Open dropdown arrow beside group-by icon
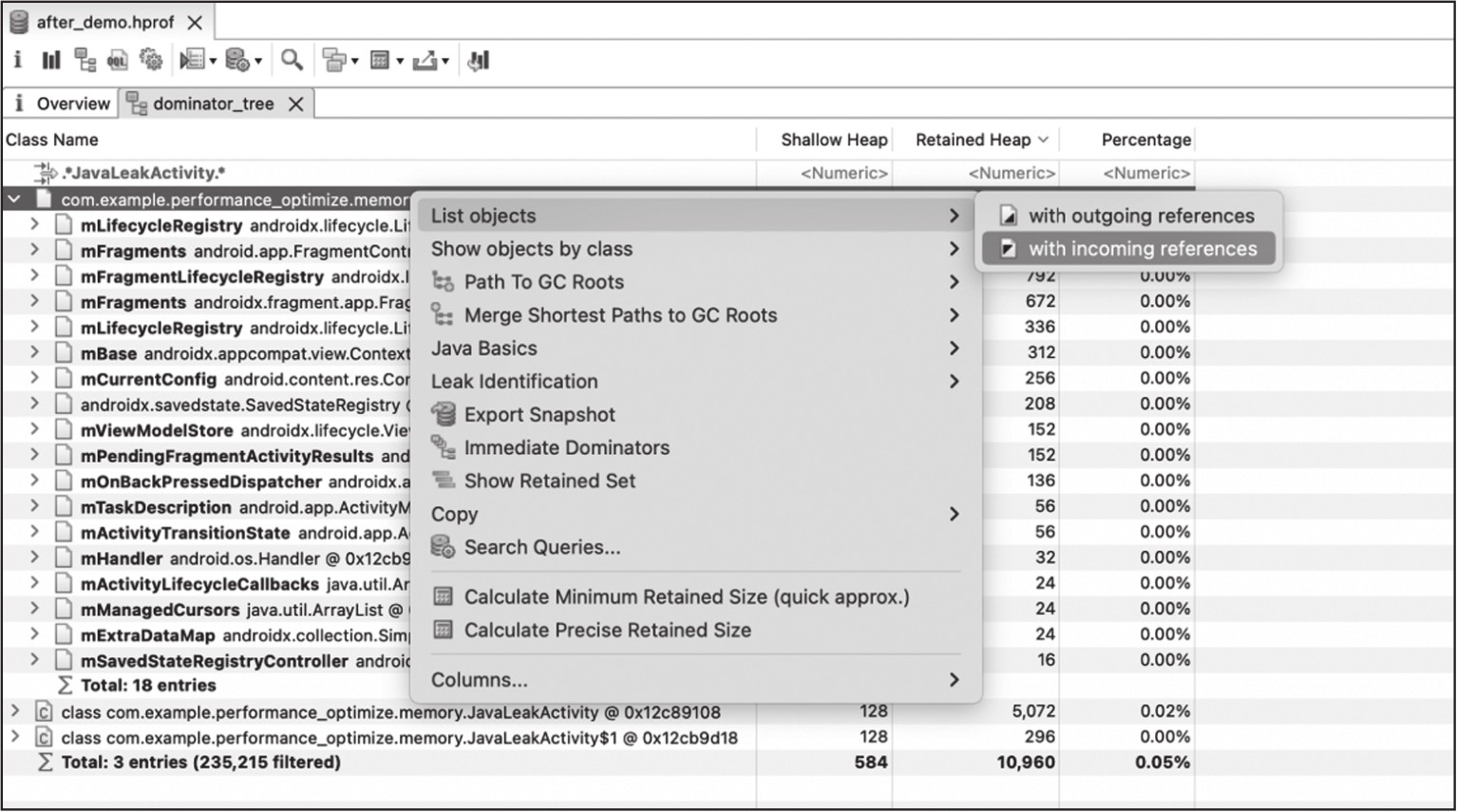The width and height of the screenshot is (1457, 812). [354, 62]
